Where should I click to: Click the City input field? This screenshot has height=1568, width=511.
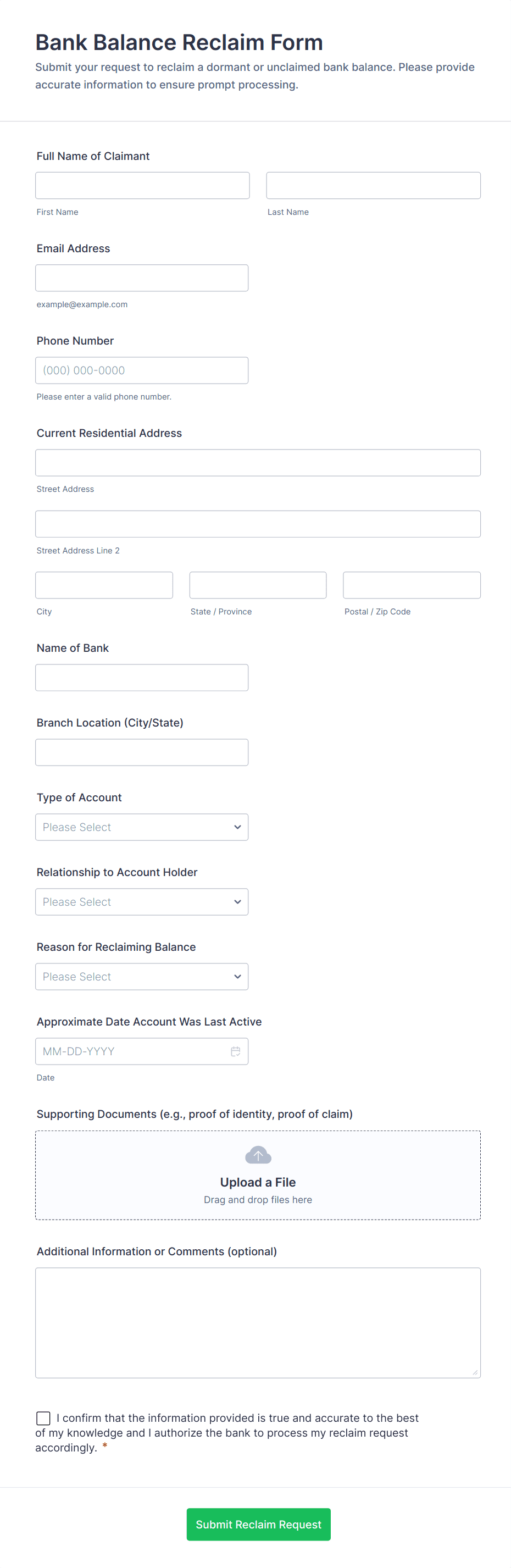(x=104, y=584)
